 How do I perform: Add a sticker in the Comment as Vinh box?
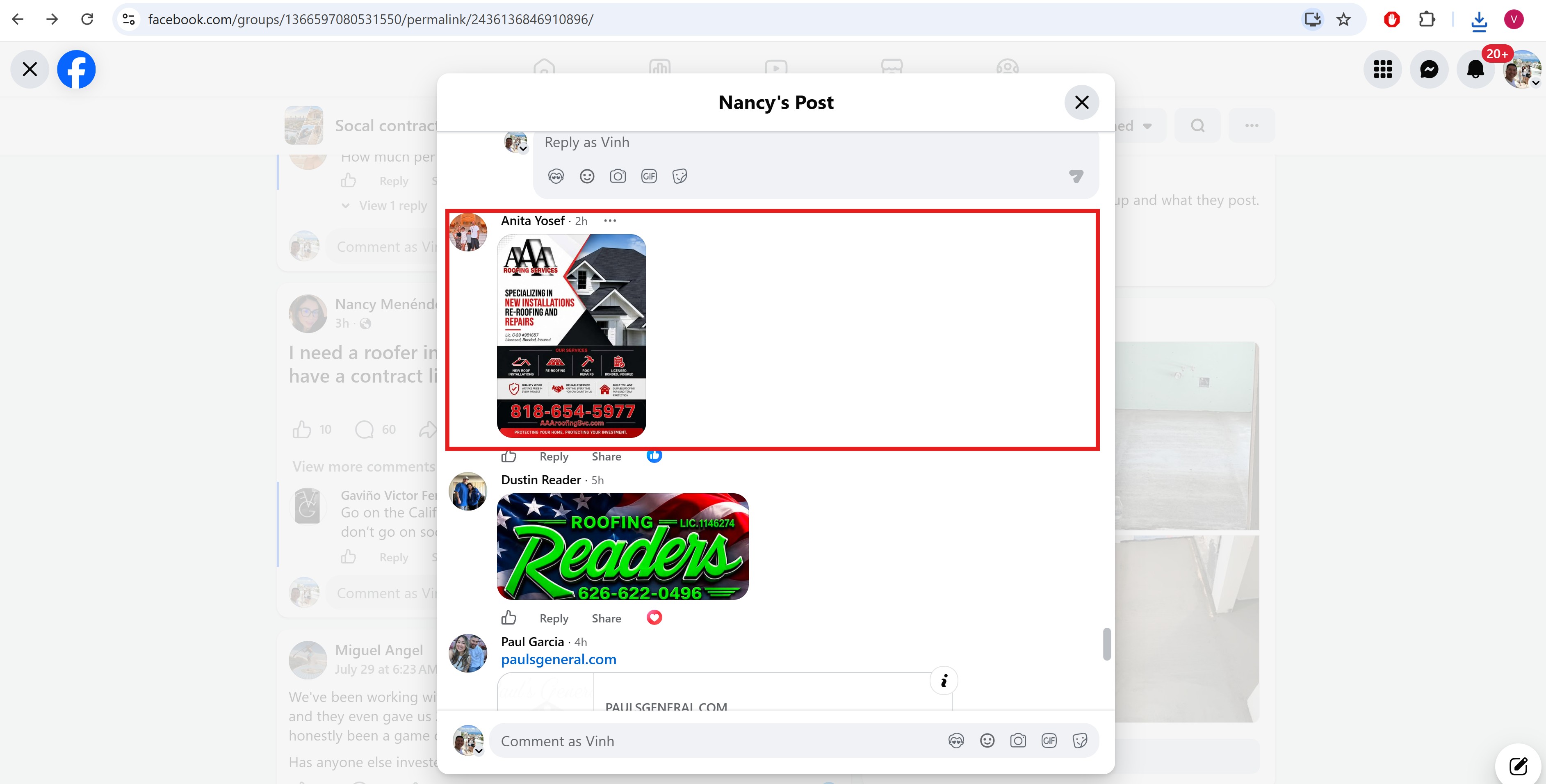coord(1080,741)
